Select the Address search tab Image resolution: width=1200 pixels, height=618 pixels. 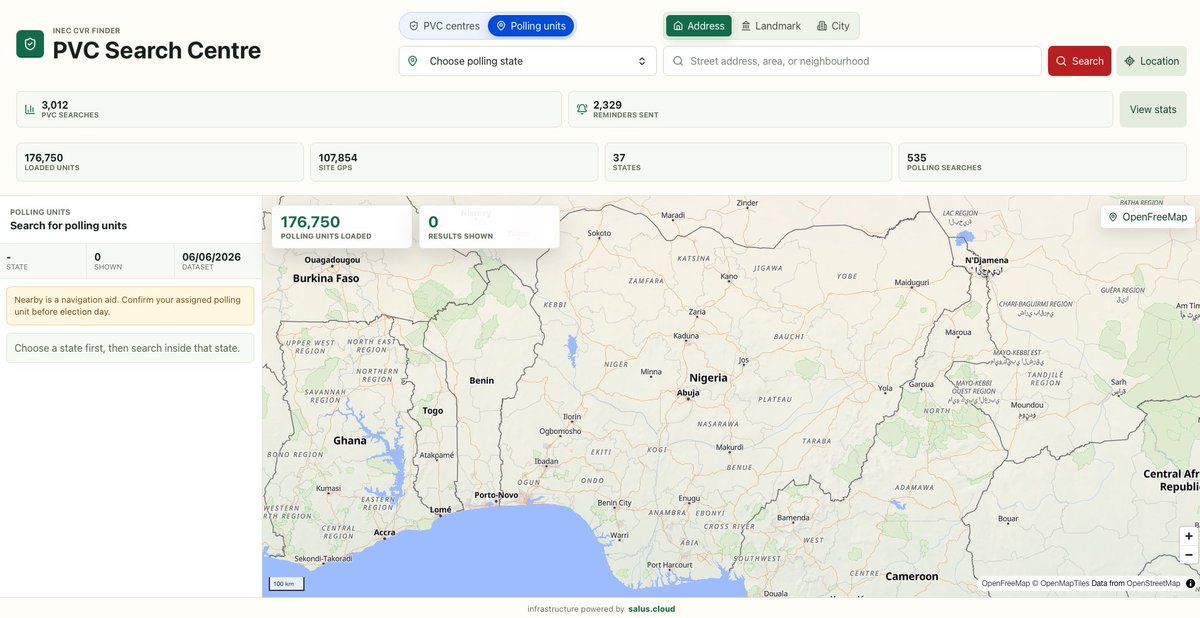pyautogui.click(x=699, y=26)
